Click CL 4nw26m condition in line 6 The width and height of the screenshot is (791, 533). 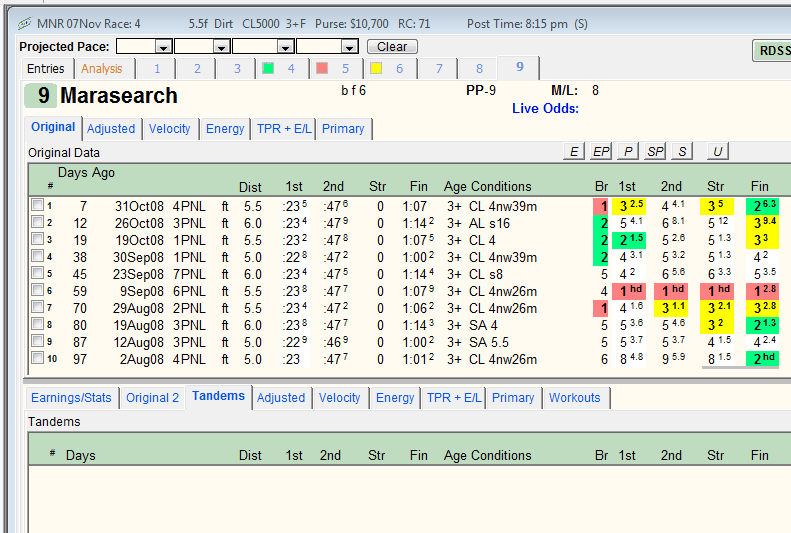tap(503, 291)
